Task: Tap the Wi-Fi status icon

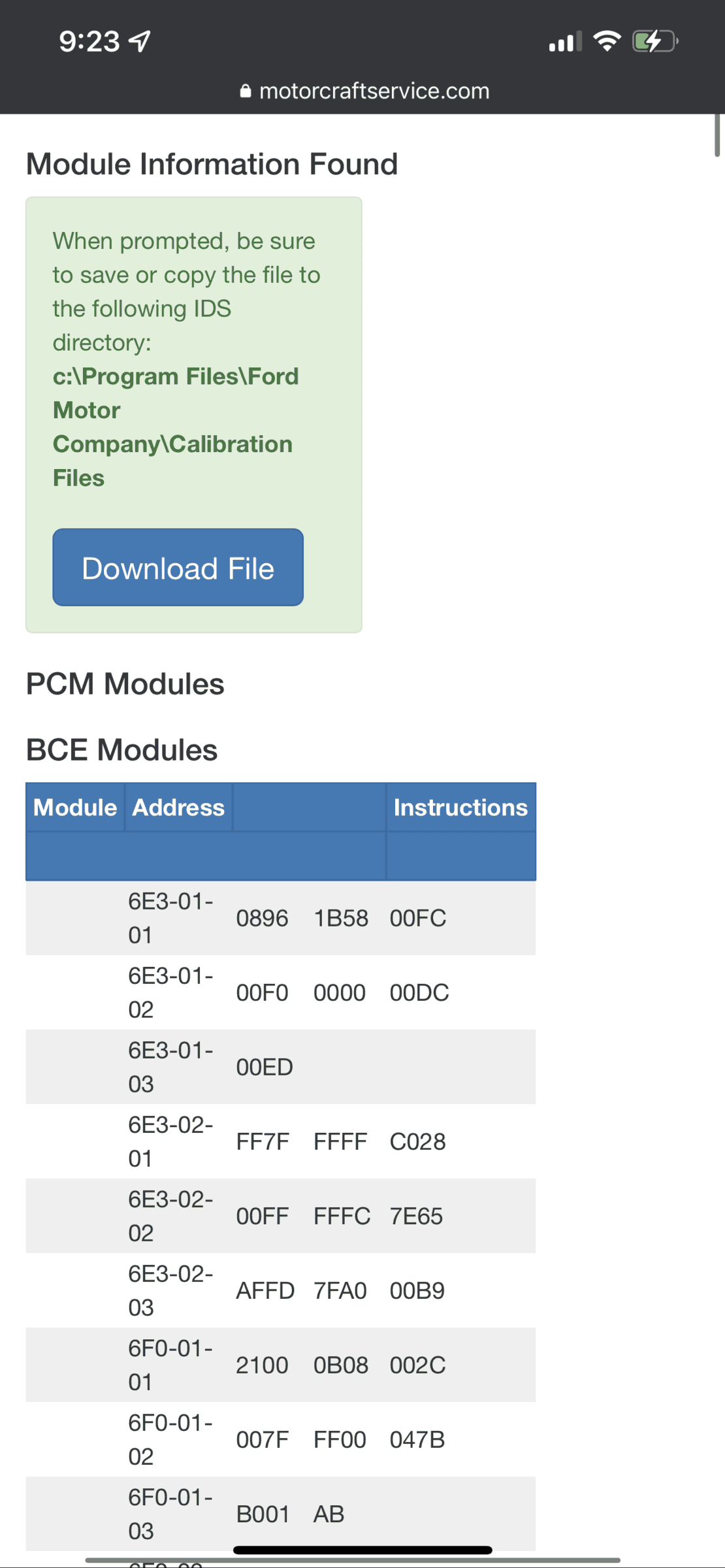Action: point(607,41)
